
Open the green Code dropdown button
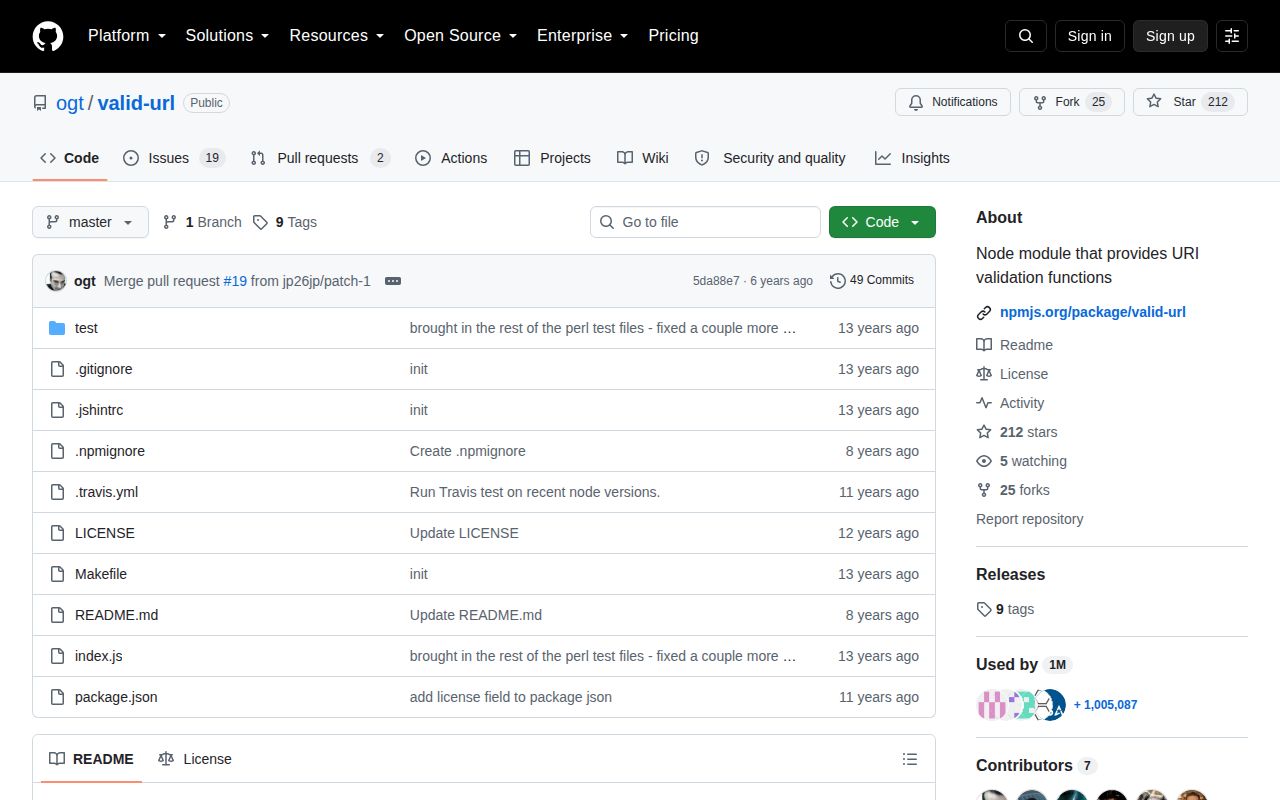tap(882, 222)
